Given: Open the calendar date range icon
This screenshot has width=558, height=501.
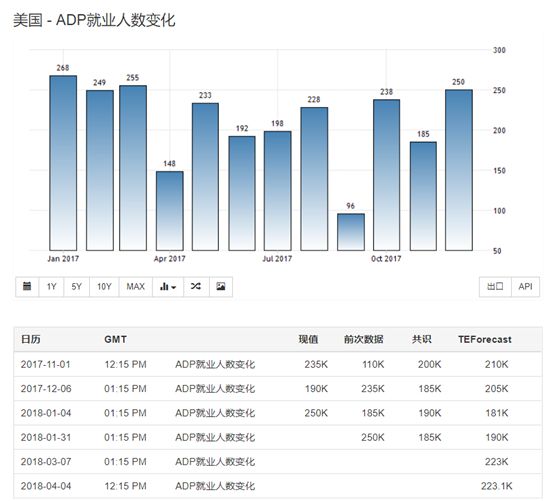Looking at the screenshot, I should tap(27, 286).
